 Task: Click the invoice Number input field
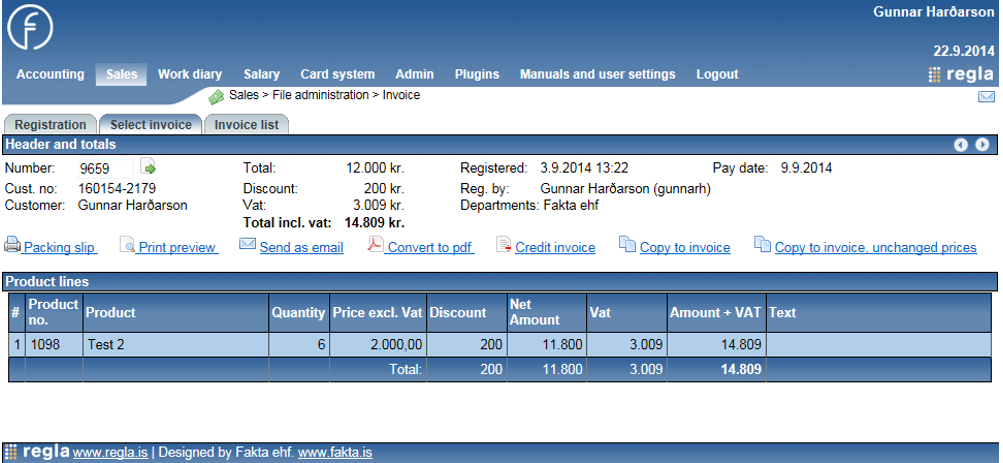[106, 168]
